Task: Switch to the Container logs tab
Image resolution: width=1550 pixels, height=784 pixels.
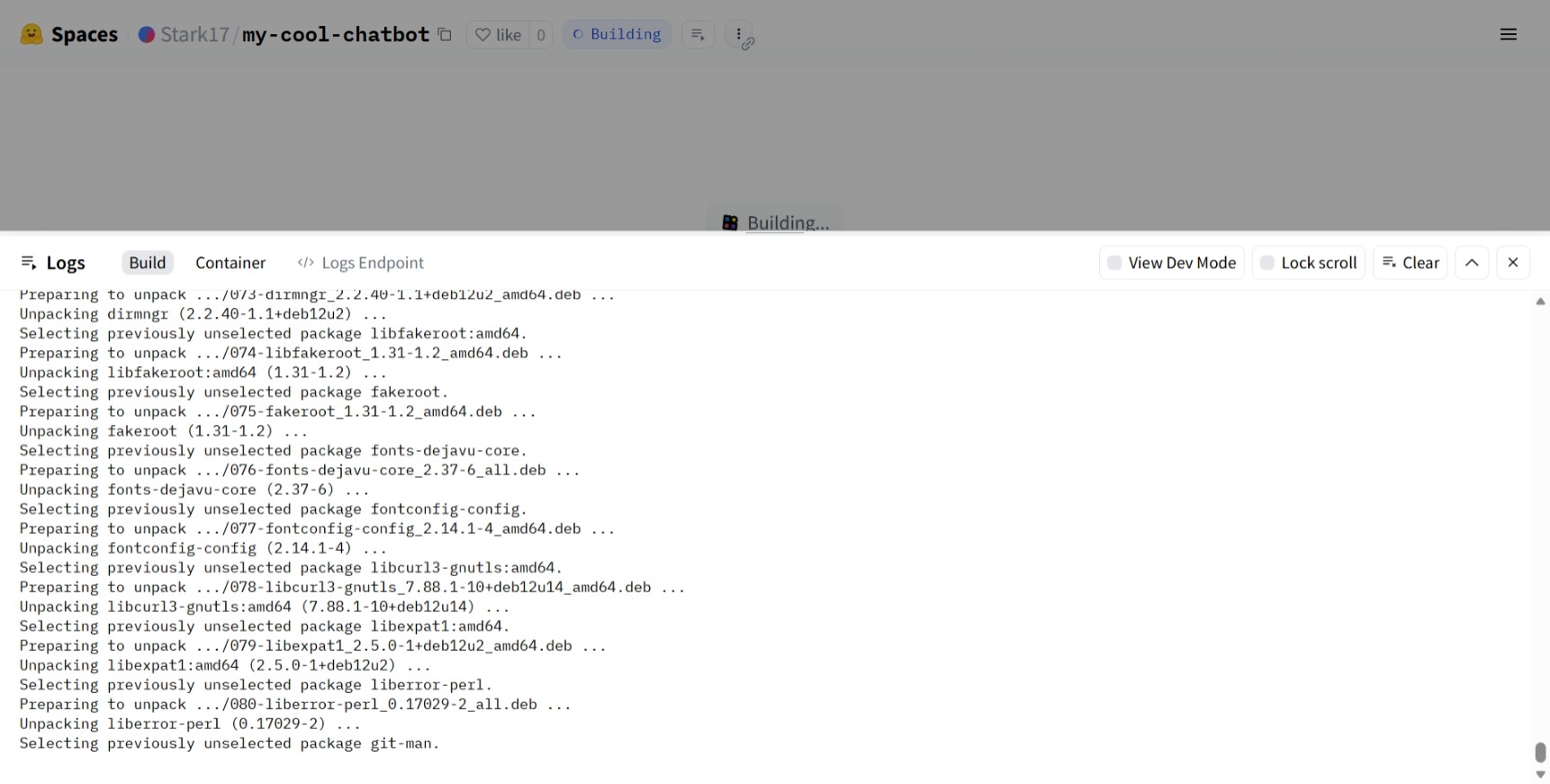Action: tap(230, 263)
